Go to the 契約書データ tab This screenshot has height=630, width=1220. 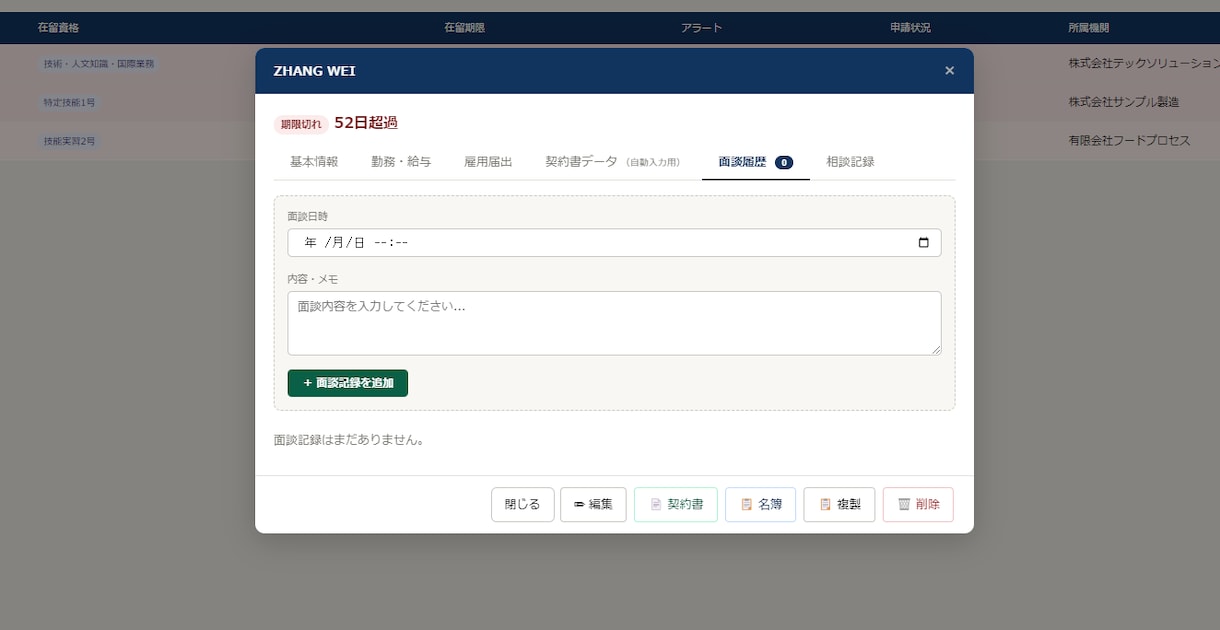pyautogui.click(x=612, y=162)
